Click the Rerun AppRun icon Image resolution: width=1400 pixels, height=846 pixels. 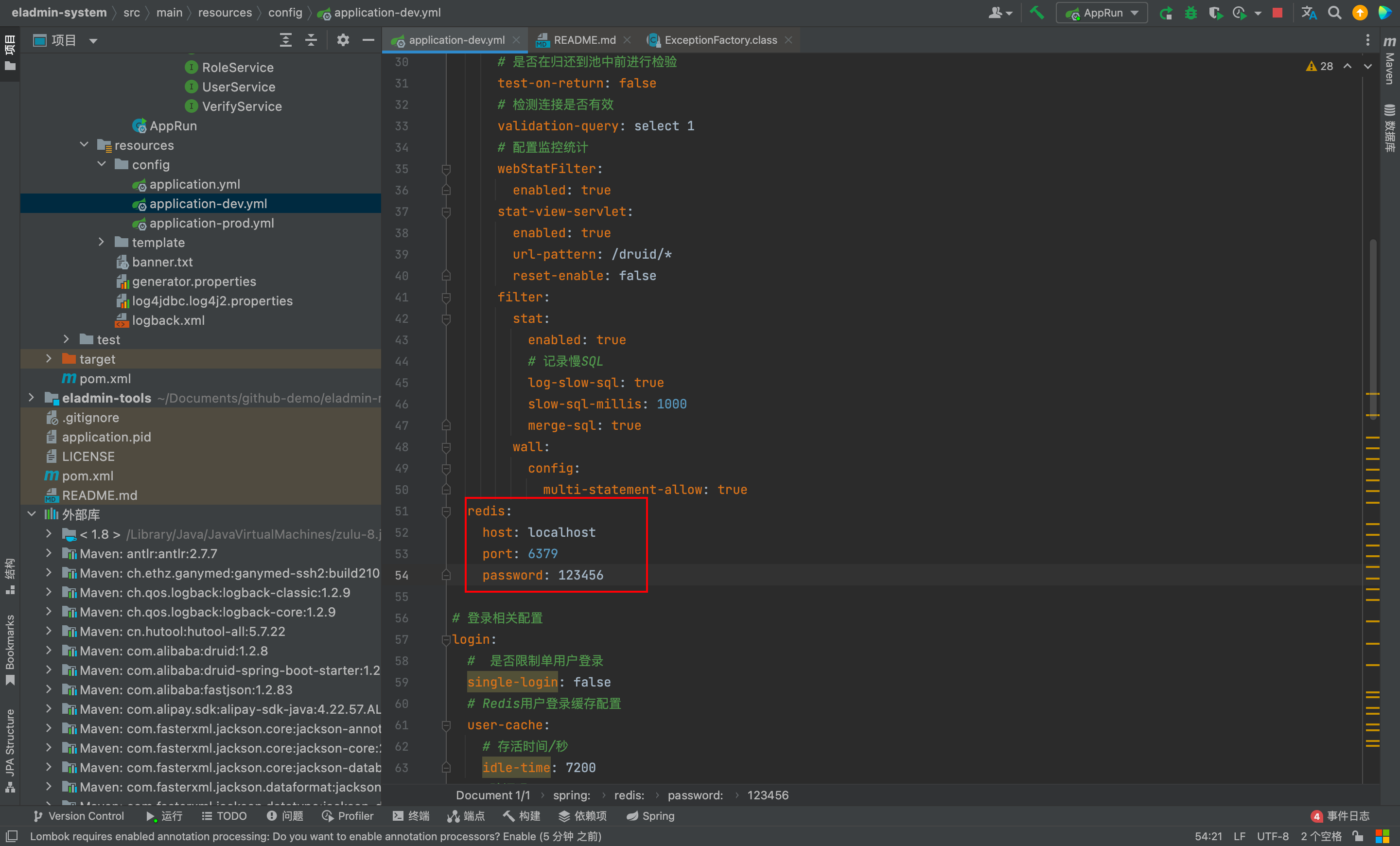(1166, 13)
